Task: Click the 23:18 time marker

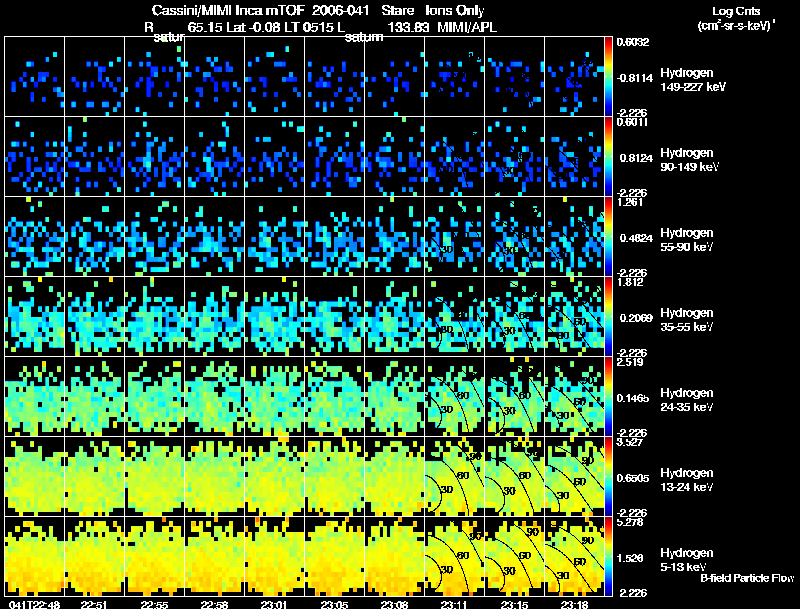Action: pos(574,604)
